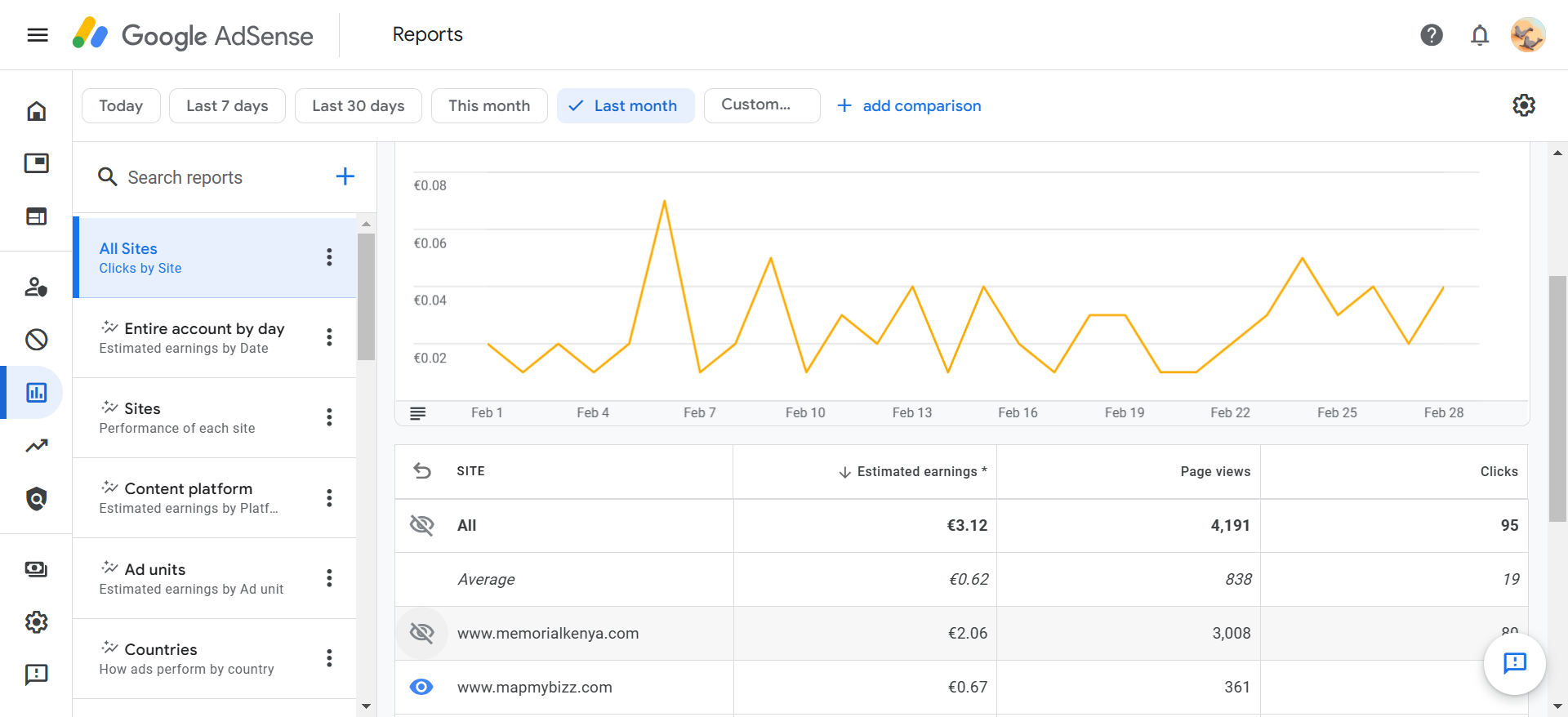Viewport: 1568px width, 717px height.
Task: Open the notifications bell
Action: pyautogui.click(x=1480, y=35)
